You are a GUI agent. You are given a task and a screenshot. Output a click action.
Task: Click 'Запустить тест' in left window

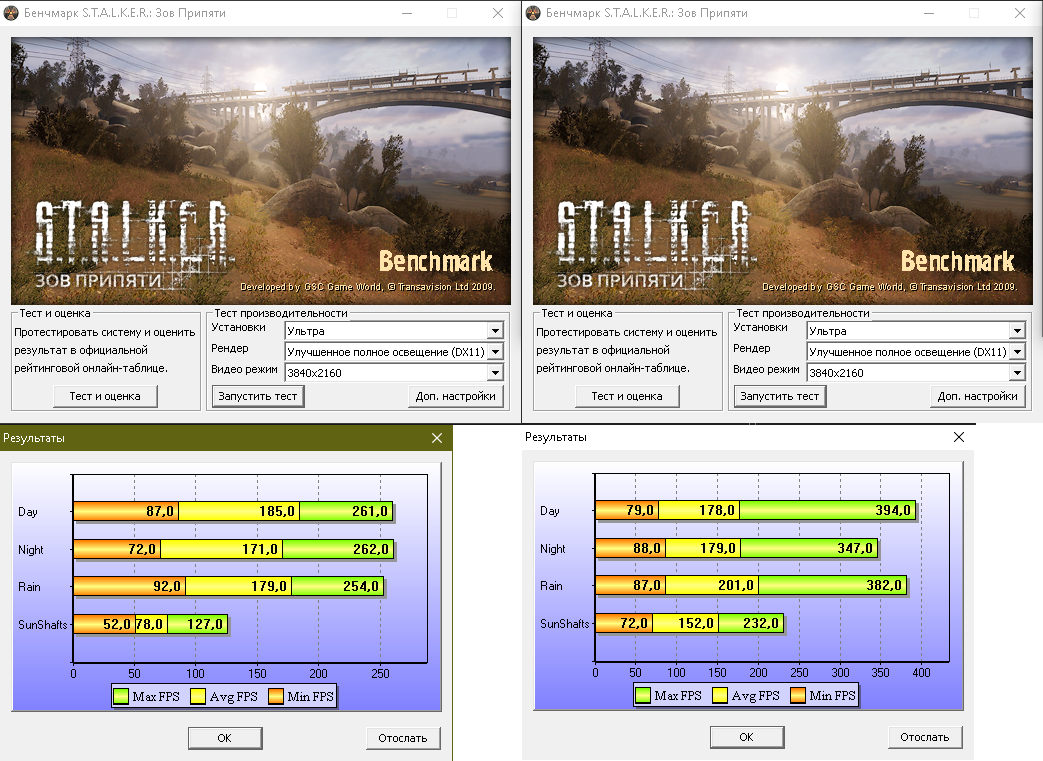(258, 396)
